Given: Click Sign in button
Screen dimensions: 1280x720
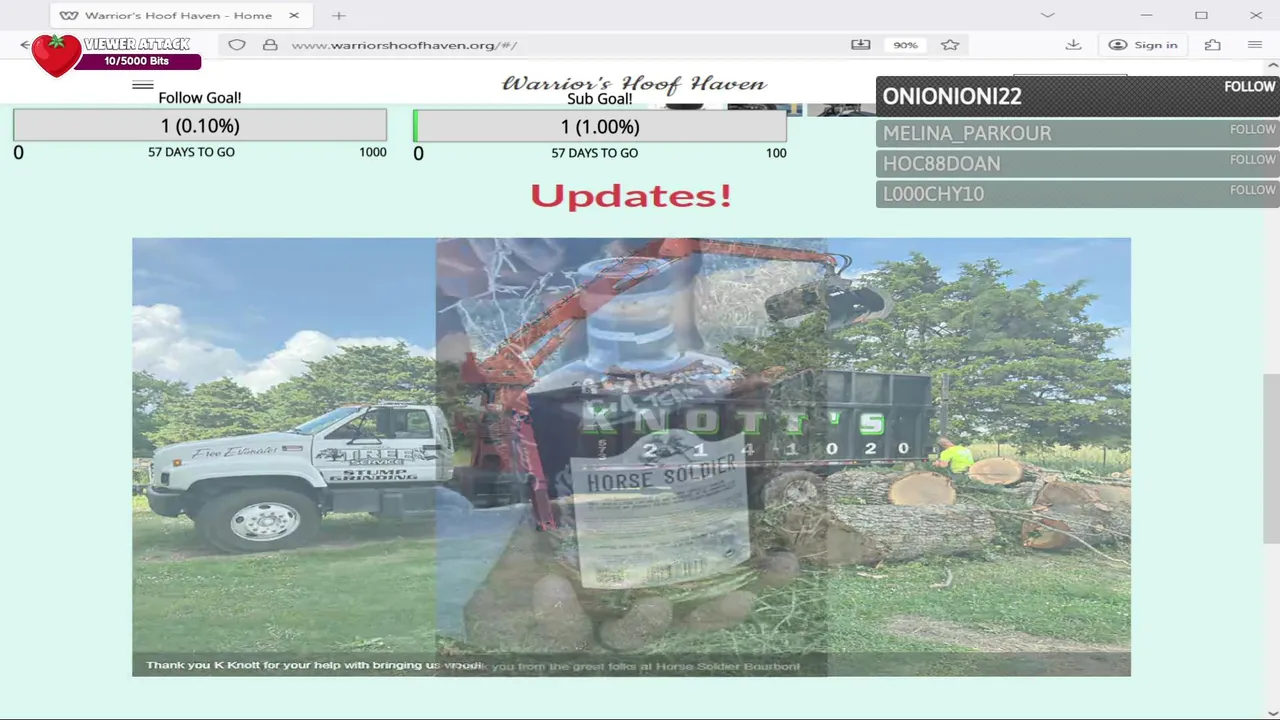Looking at the screenshot, I should point(1144,45).
